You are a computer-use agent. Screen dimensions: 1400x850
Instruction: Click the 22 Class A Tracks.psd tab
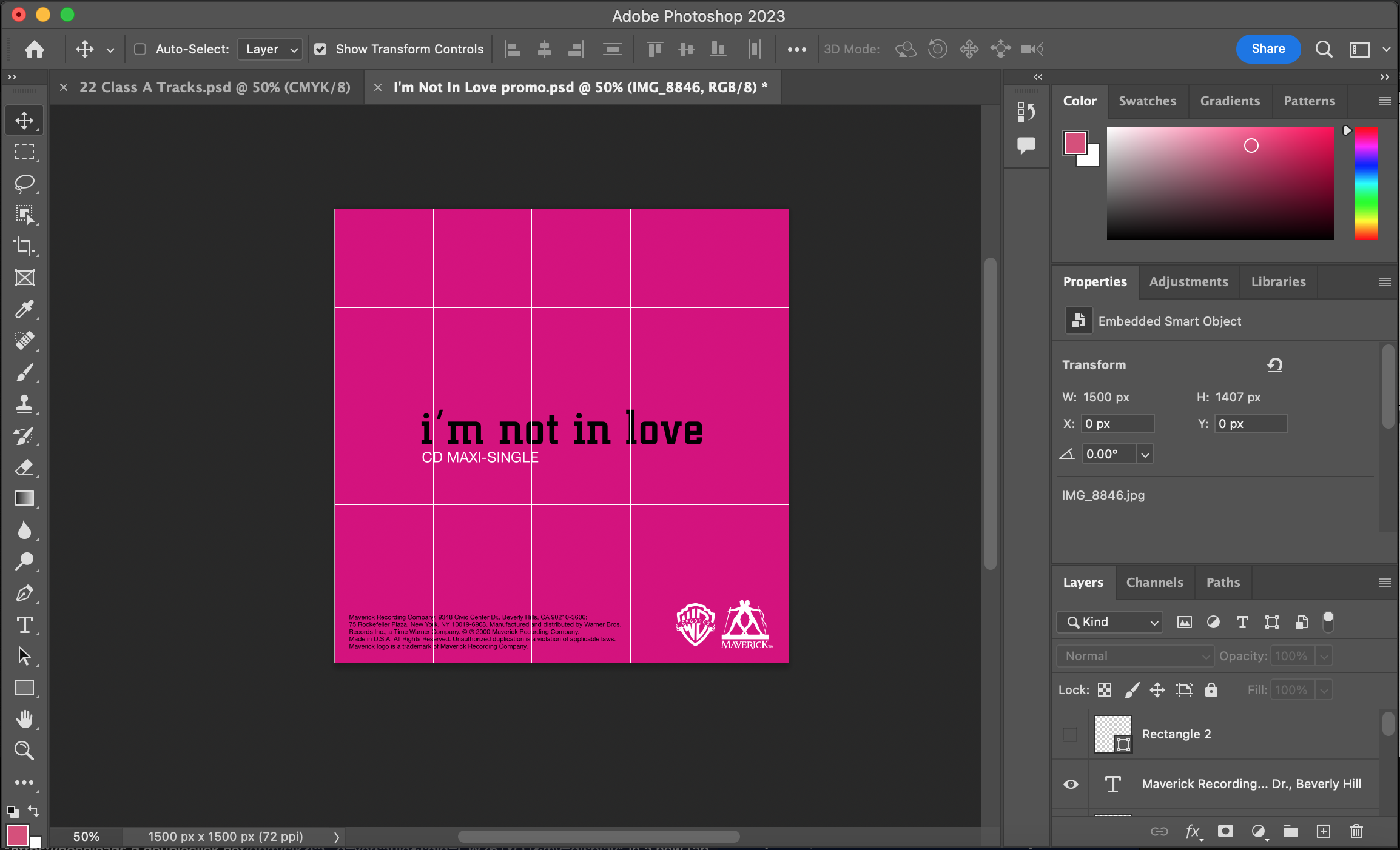click(x=215, y=87)
